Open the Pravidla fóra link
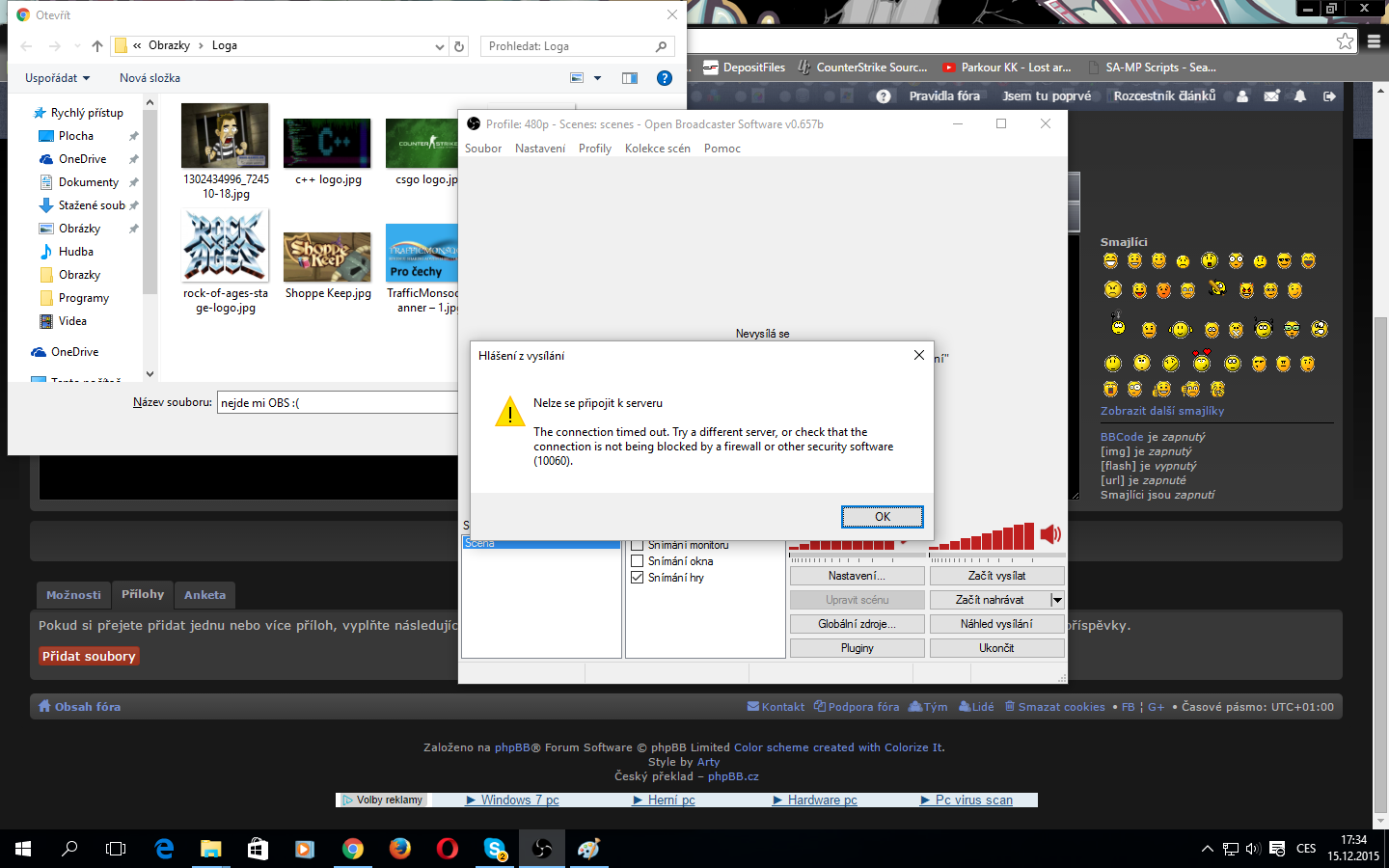Viewport: 1389px width, 868px height. (944, 95)
